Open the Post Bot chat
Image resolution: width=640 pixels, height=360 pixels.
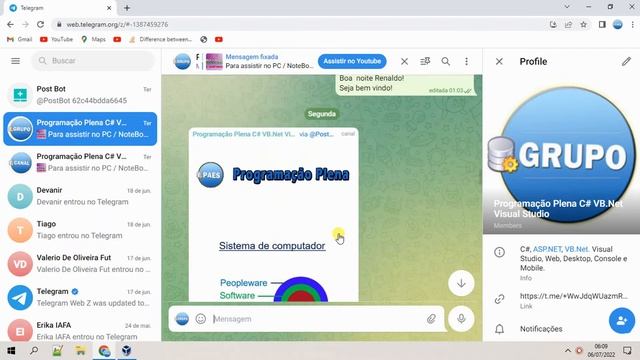(80, 95)
